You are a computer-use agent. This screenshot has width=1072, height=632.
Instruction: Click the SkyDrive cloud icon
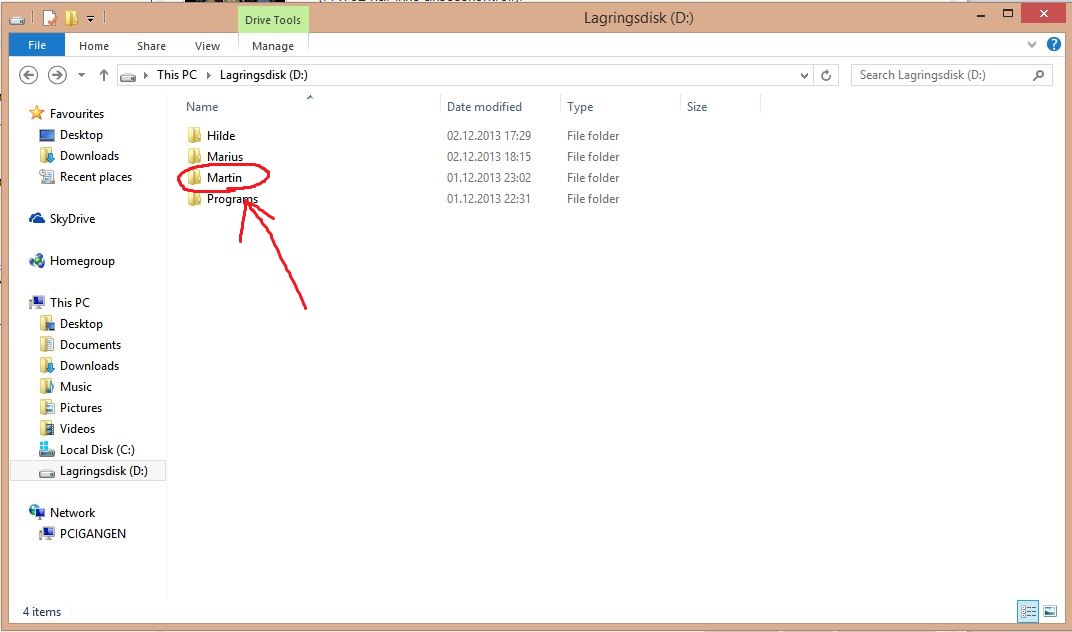point(37,218)
